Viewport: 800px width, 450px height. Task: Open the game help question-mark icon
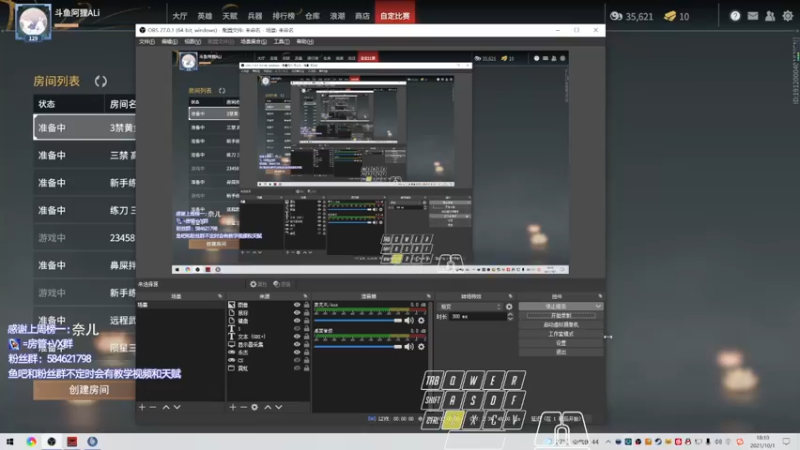tap(735, 16)
